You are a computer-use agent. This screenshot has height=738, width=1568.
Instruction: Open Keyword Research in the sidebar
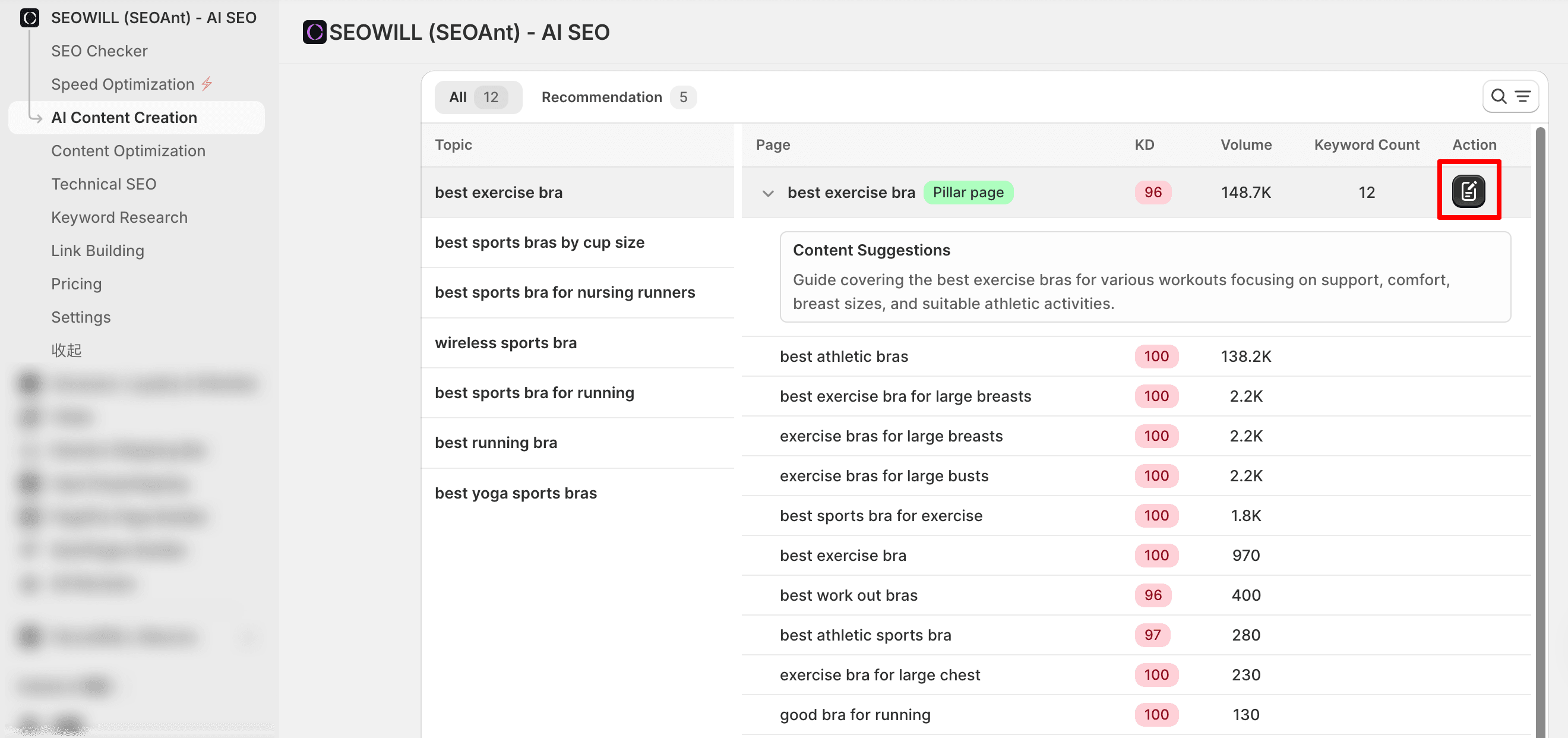pos(119,217)
